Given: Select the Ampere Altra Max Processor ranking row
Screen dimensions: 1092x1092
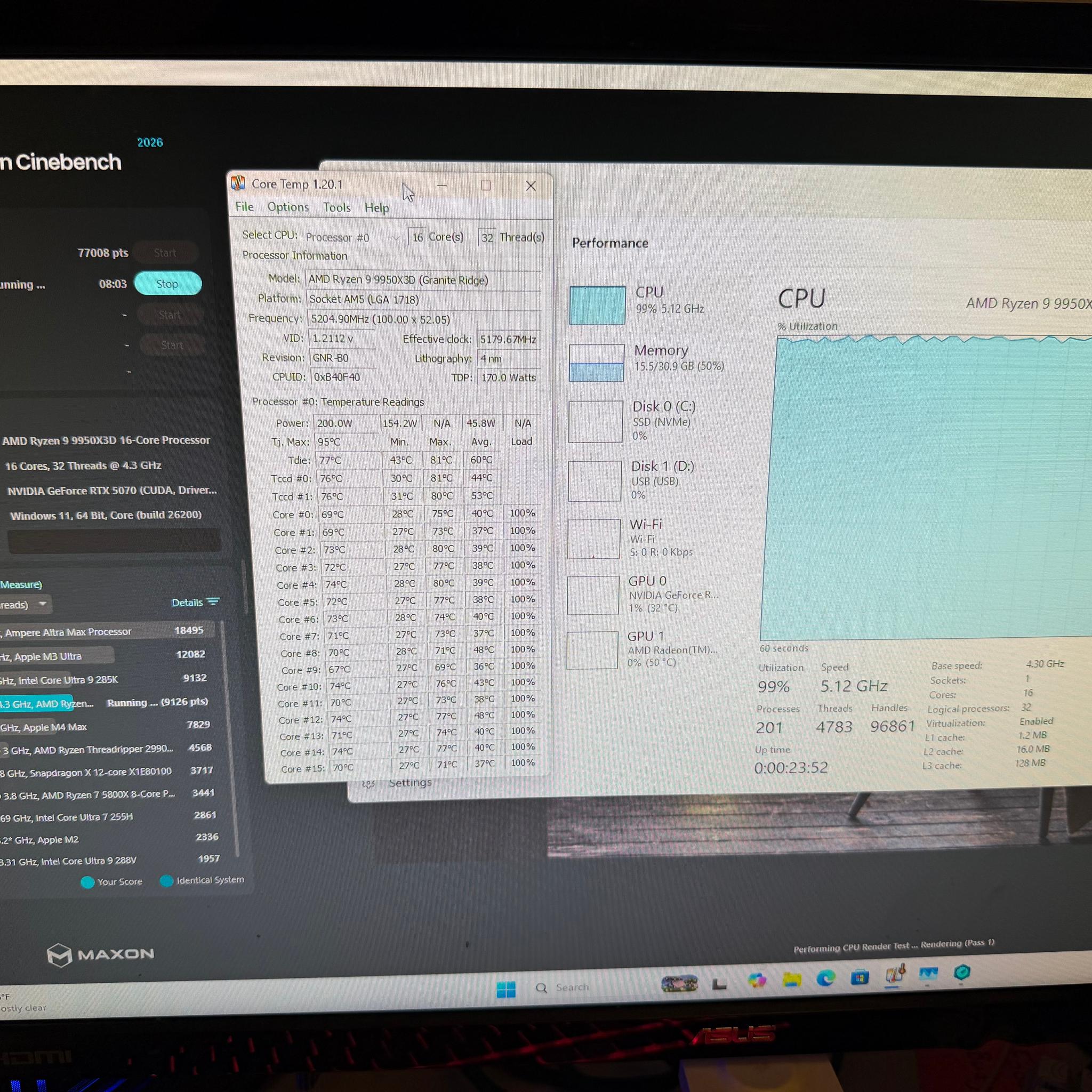Looking at the screenshot, I should (x=107, y=631).
